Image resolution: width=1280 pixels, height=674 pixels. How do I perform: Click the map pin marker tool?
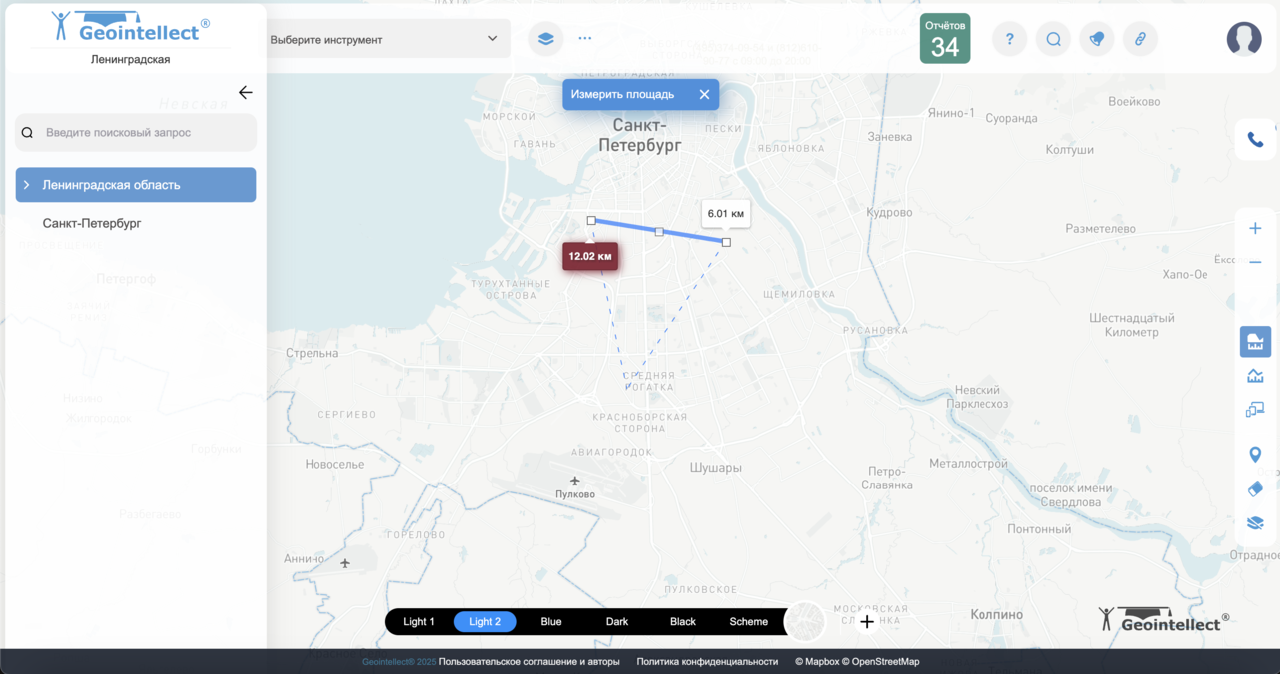click(x=1255, y=455)
